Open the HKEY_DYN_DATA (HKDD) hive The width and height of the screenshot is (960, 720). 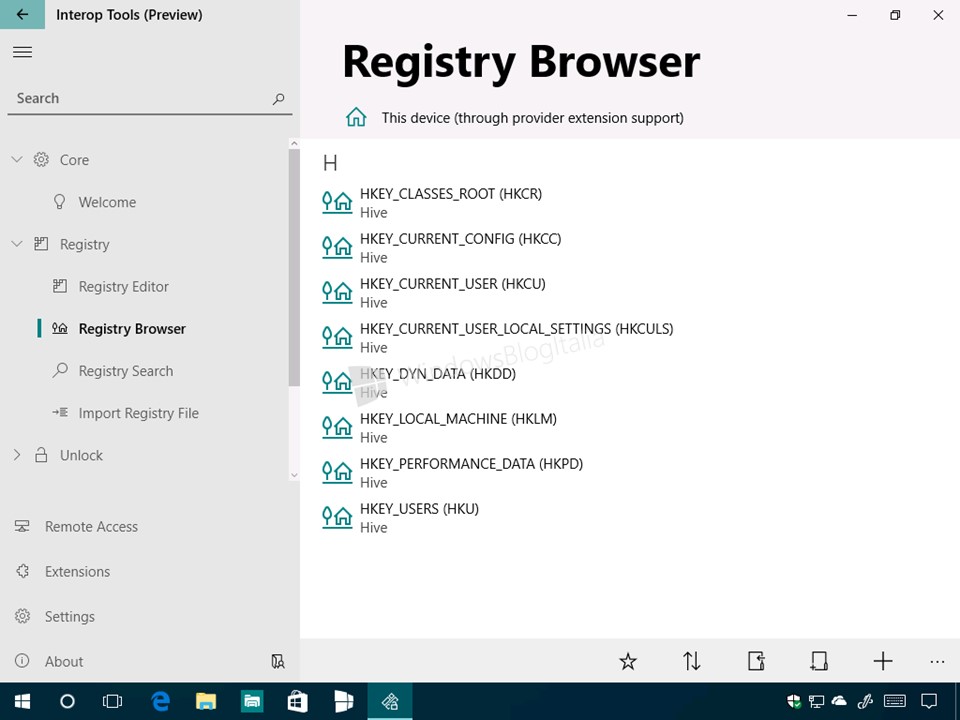pyautogui.click(x=438, y=383)
